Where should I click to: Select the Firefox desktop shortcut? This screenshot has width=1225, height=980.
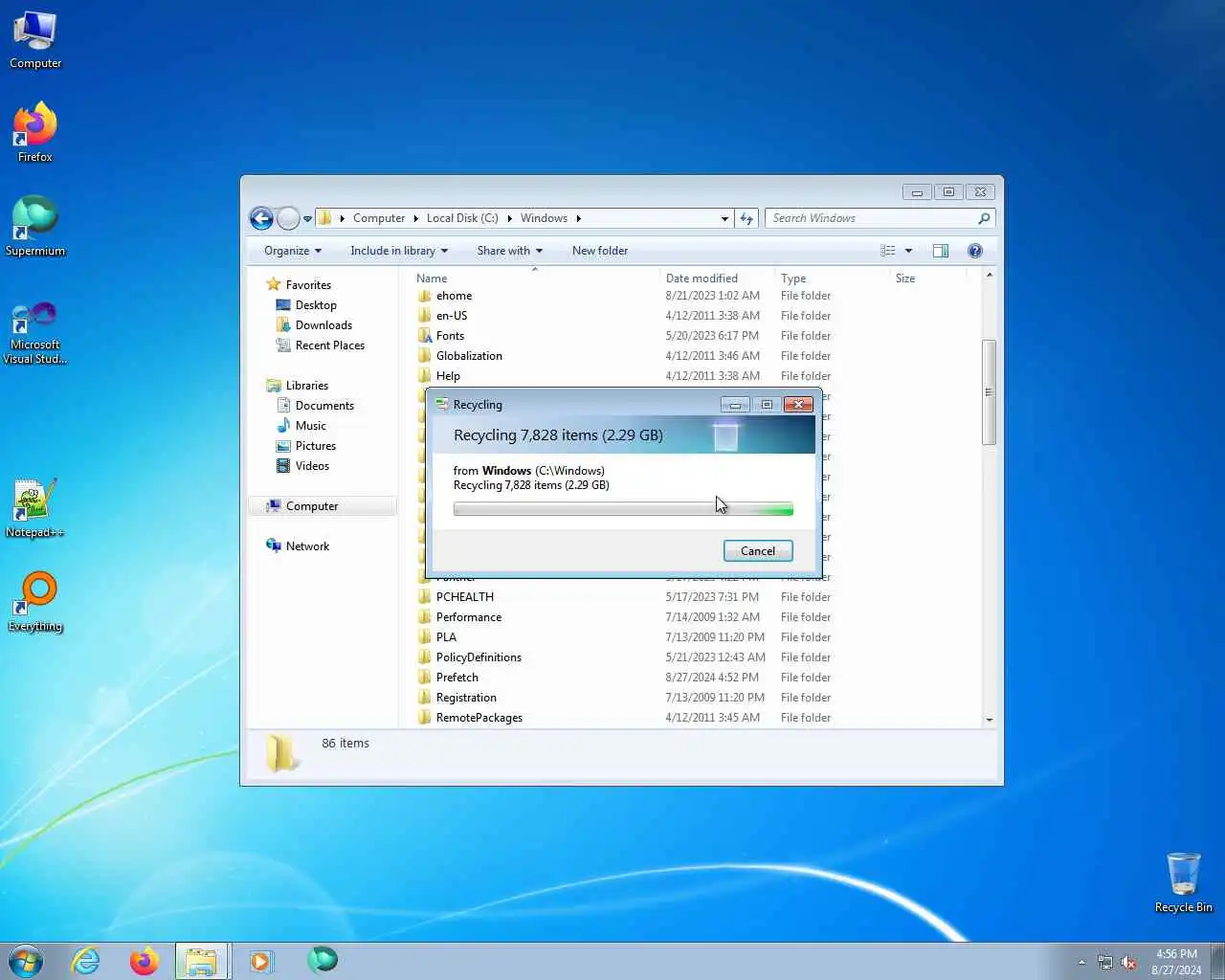[35, 132]
